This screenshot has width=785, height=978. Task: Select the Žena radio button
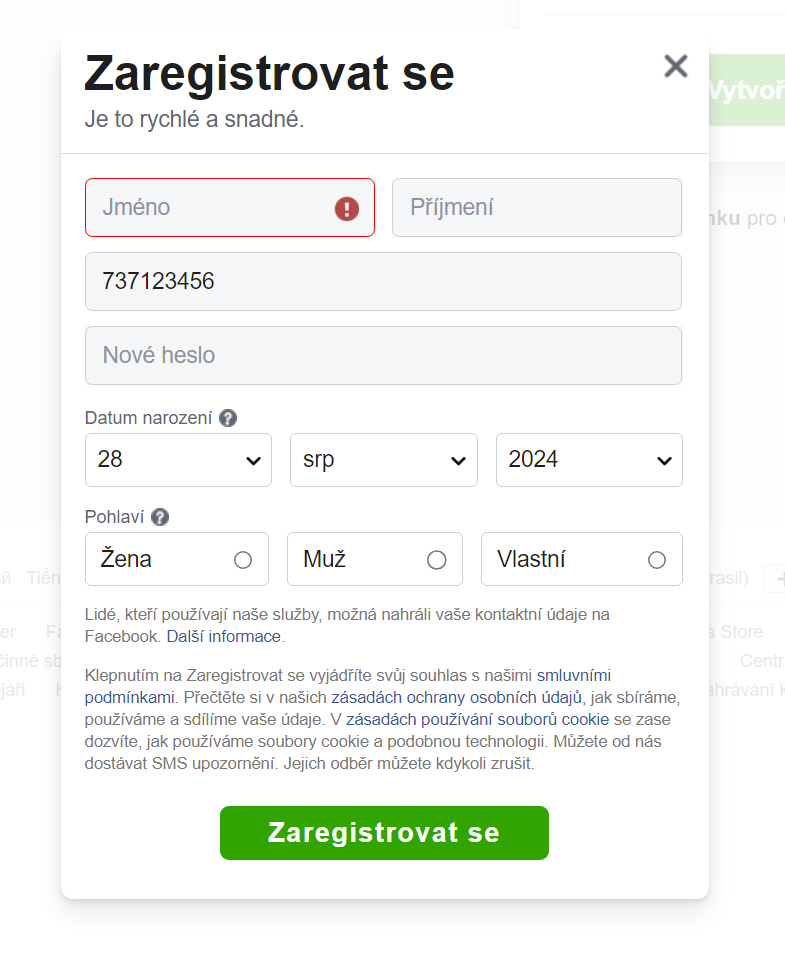click(x=243, y=560)
